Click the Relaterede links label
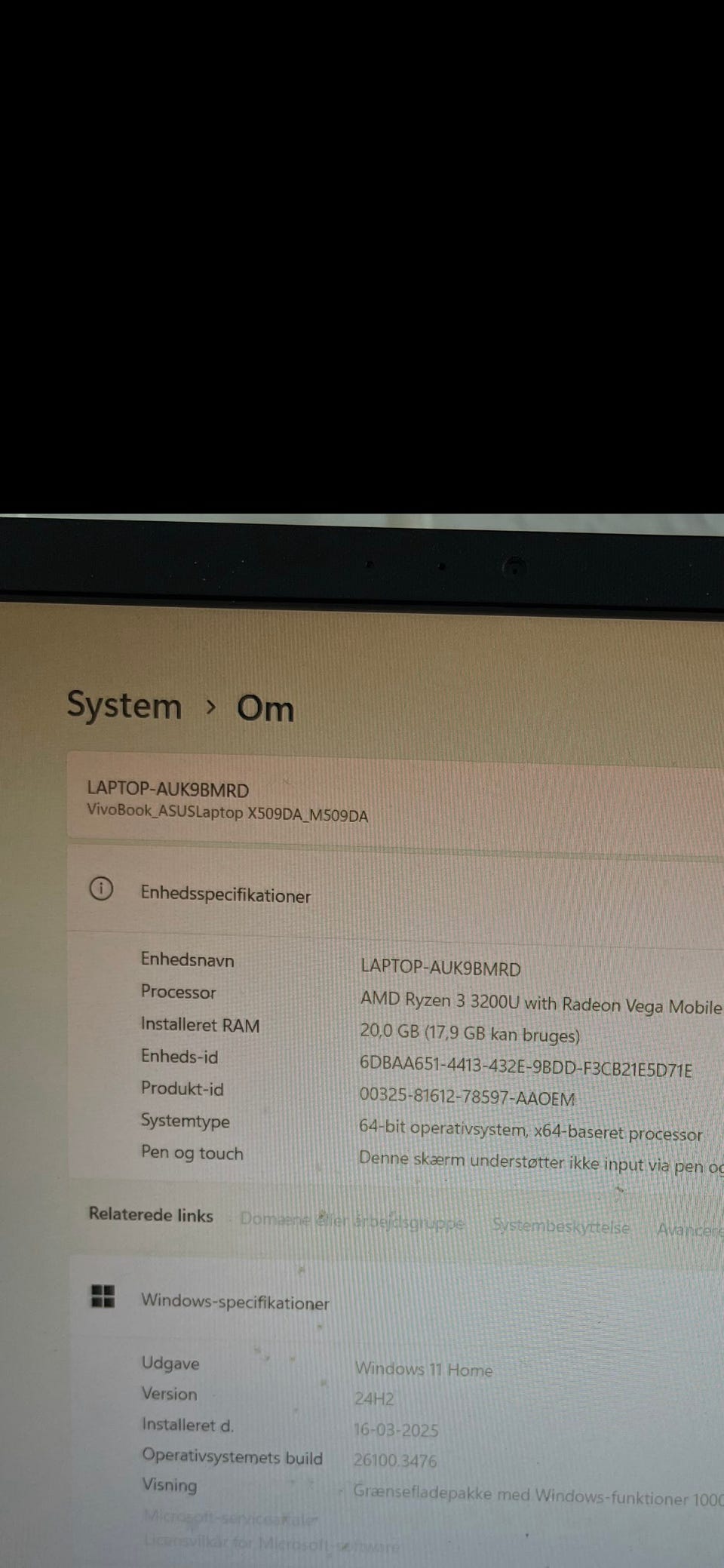The height and width of the screenshot is (1568, 724). (x=151, y=1214)
